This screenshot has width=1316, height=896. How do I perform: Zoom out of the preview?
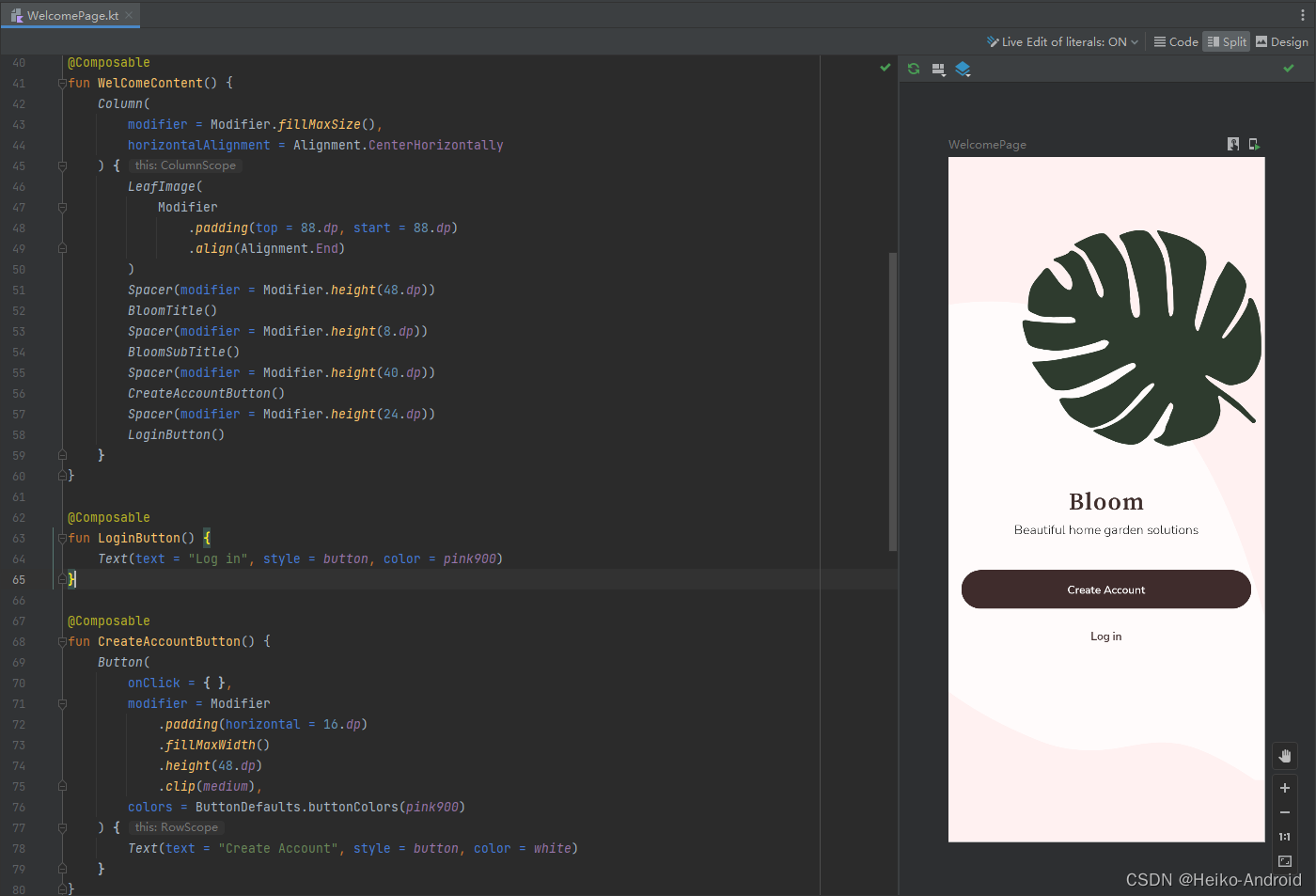click(1285, 812)
